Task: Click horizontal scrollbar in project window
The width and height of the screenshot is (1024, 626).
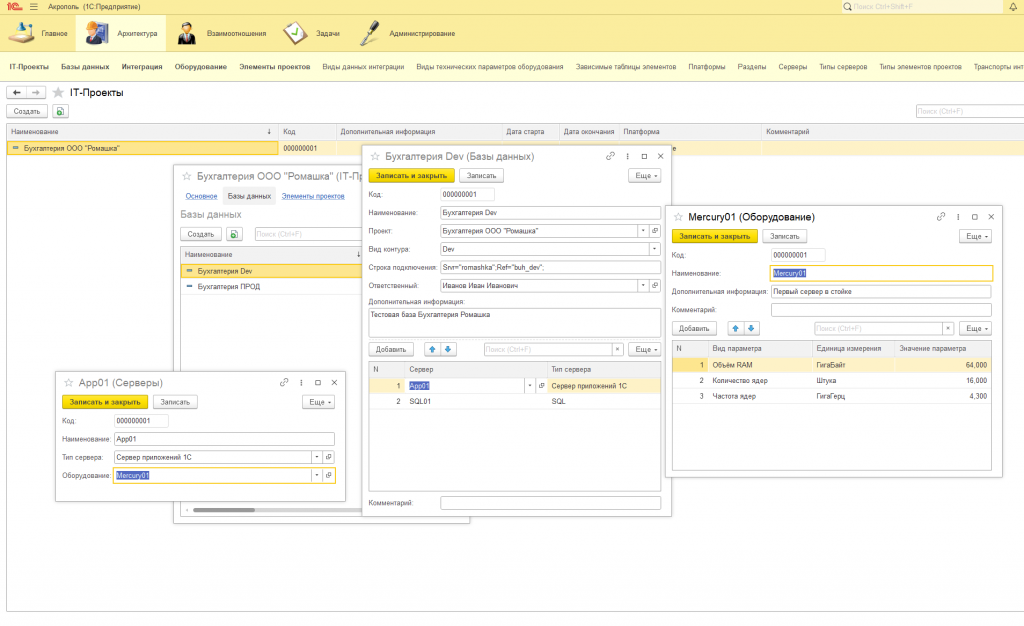Action: pyautogui.click(x=223, y=510)
